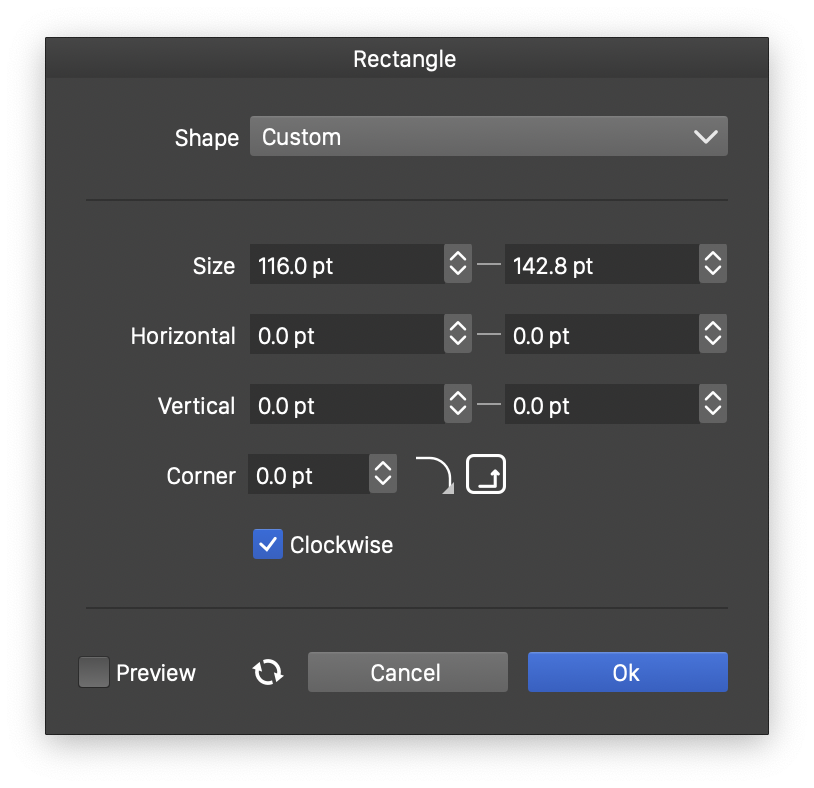Click the size link between width and height
The height and width of the screenshot is (788, 814).
pyautogui.click(x=488, y=265)
